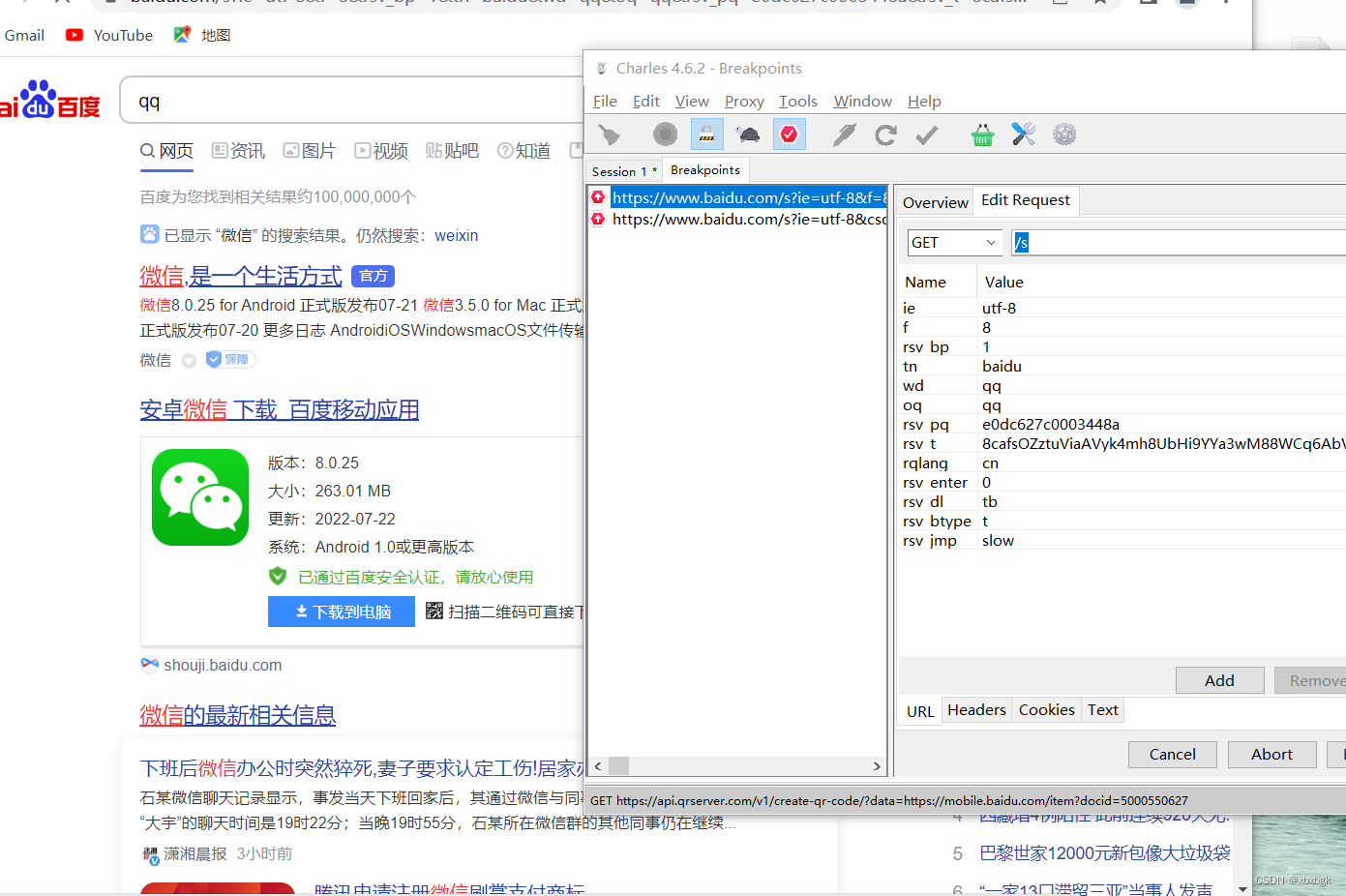Click the 下载到电脑 download button
1346x896 pixels.
[x=342, y=612]
